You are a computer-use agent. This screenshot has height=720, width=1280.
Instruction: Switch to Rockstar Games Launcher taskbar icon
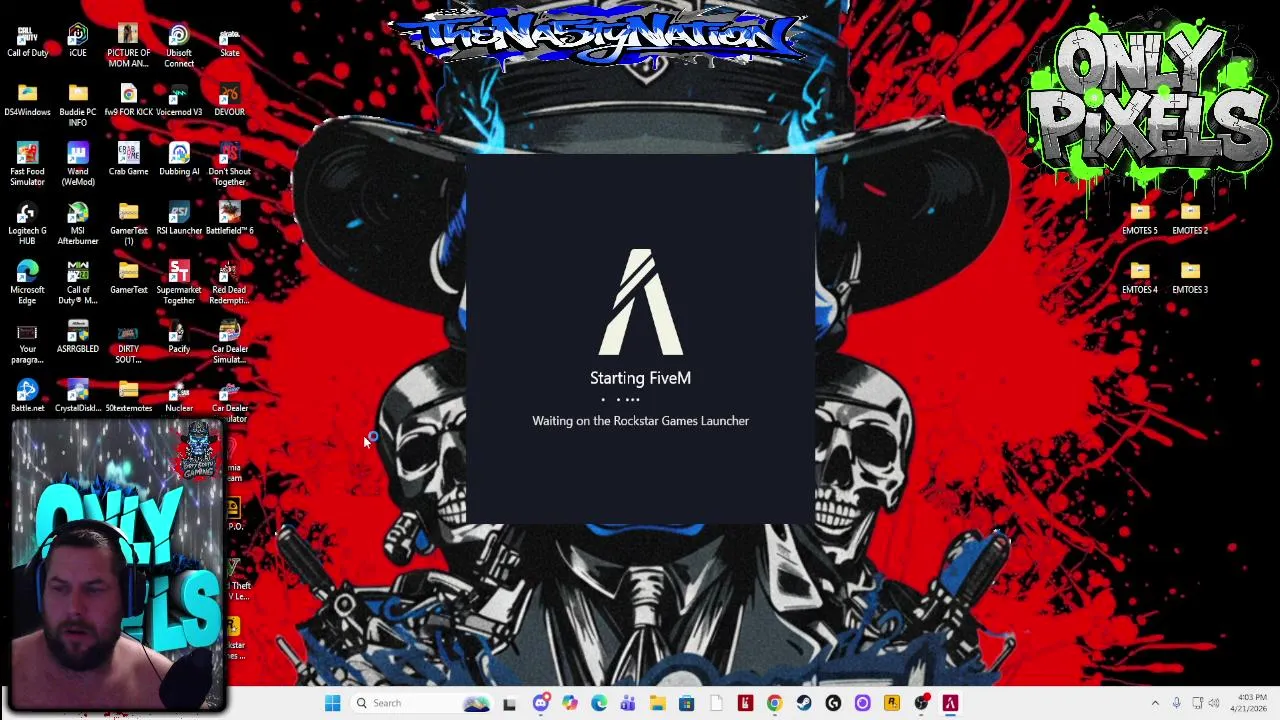pos(891,703)
